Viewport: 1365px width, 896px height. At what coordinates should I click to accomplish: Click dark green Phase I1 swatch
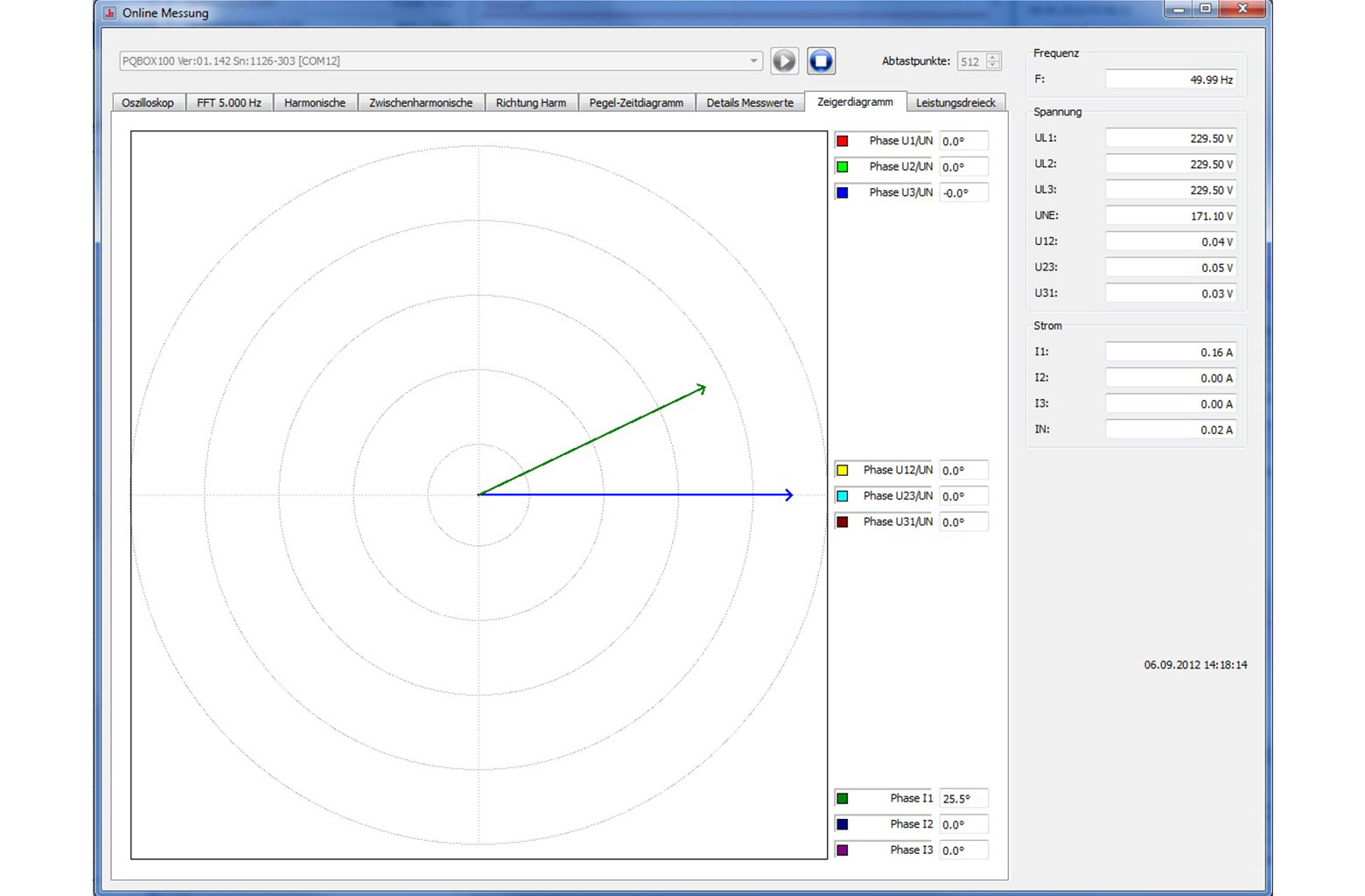[x=843, y=799]
